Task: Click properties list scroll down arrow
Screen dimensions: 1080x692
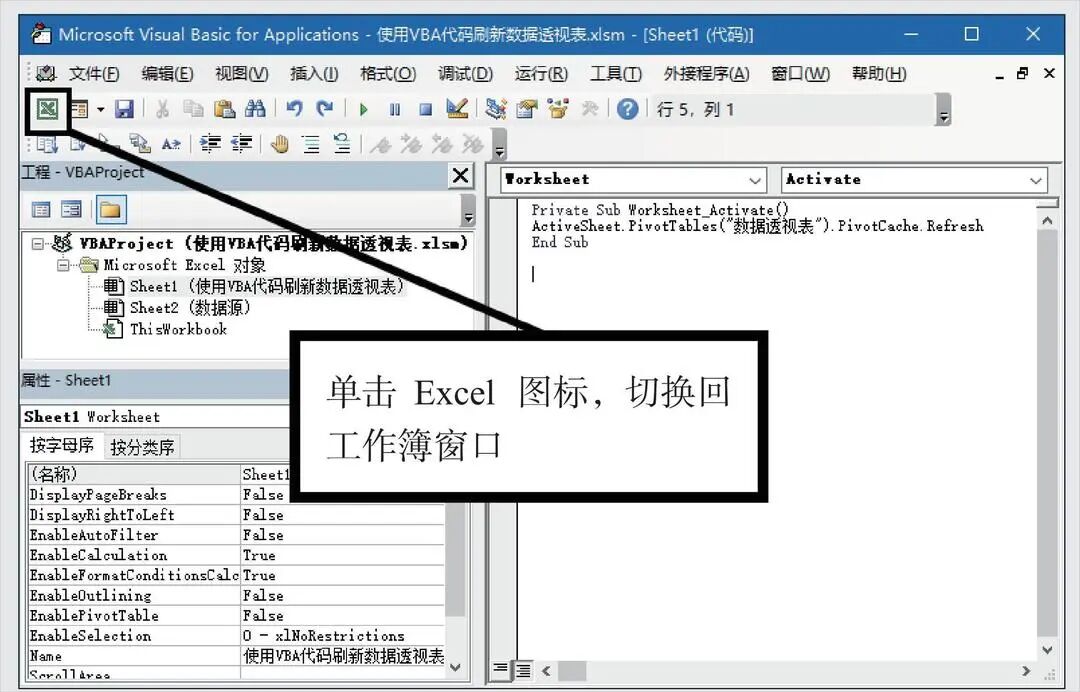Action: (455, 667)
